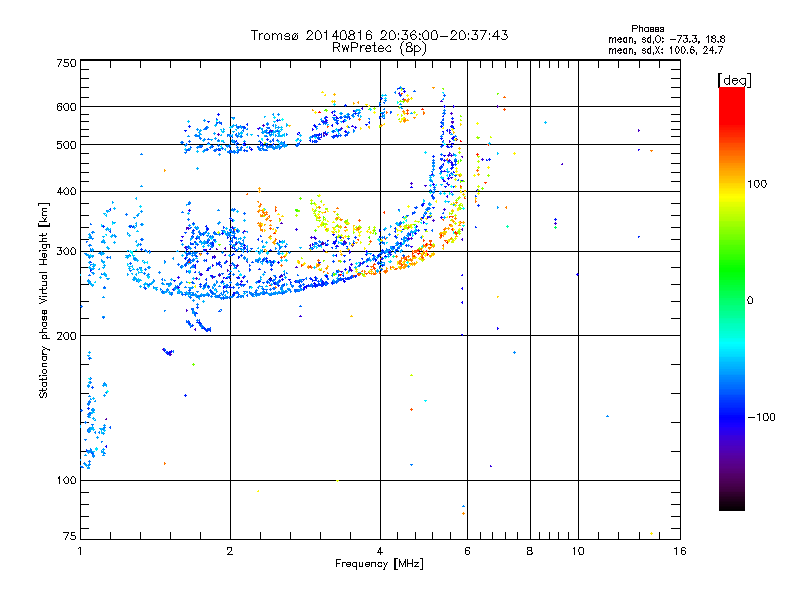Click the colorbar tick label '-100'
Image resolution: width=800 pixels, height=600 pixels.
click(x=761, y=417)
